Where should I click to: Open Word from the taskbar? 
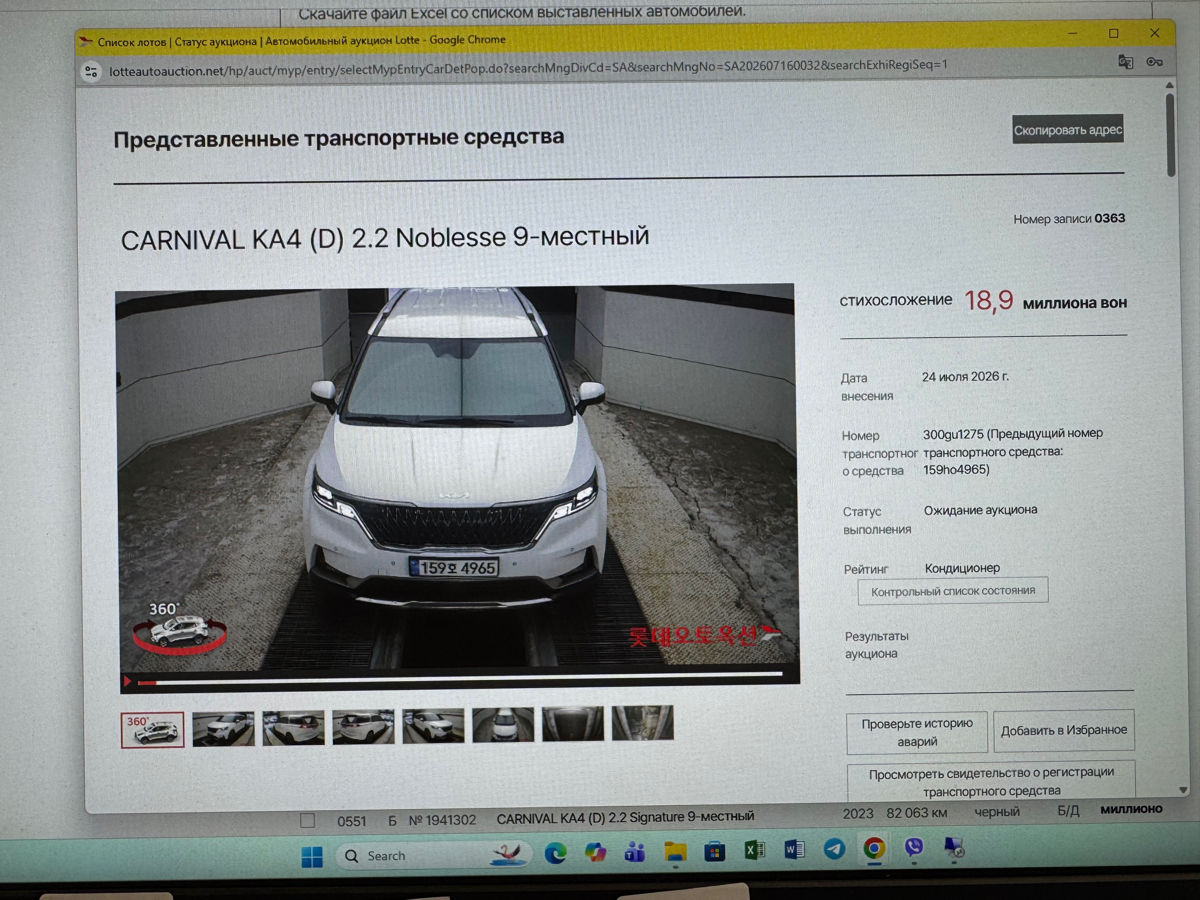click(x=795, y=849)
